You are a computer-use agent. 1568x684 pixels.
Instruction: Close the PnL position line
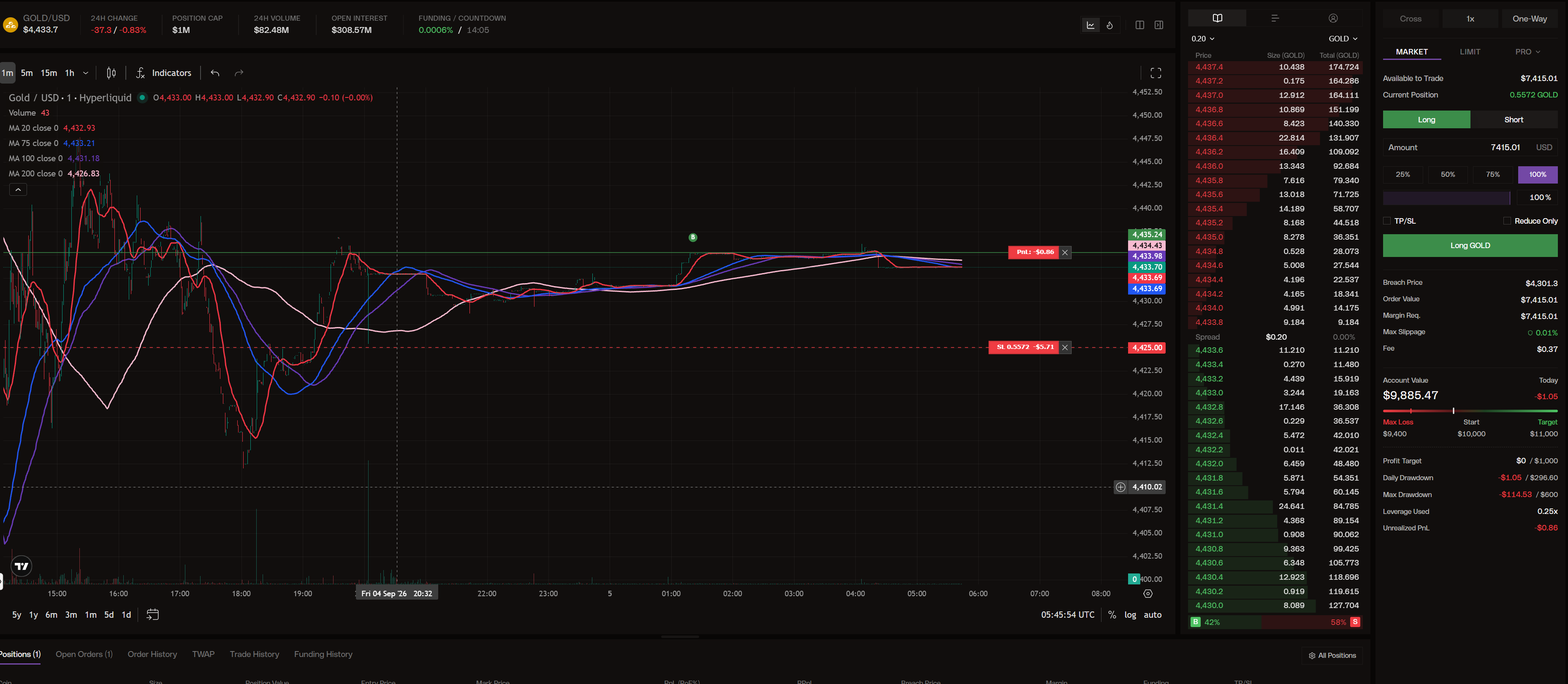click(x=1065, y=252)
